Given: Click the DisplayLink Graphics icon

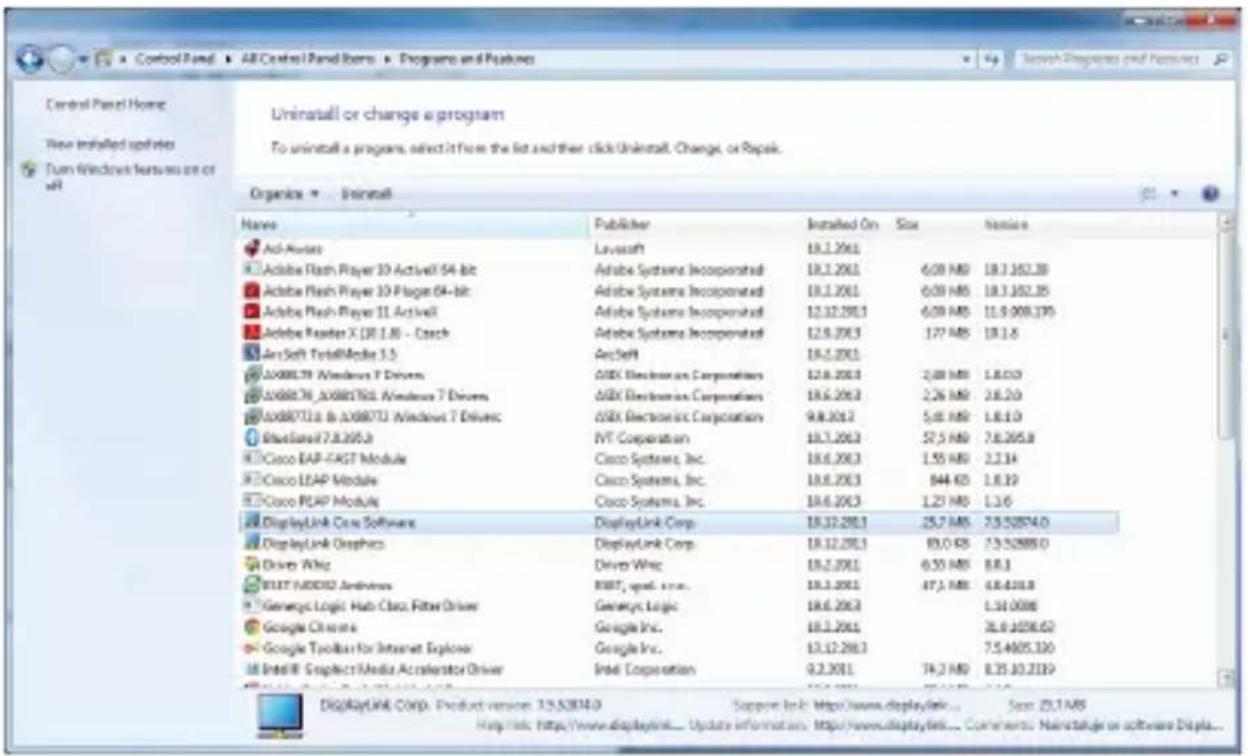Looking at the screenshot, I should coord(251,543).
